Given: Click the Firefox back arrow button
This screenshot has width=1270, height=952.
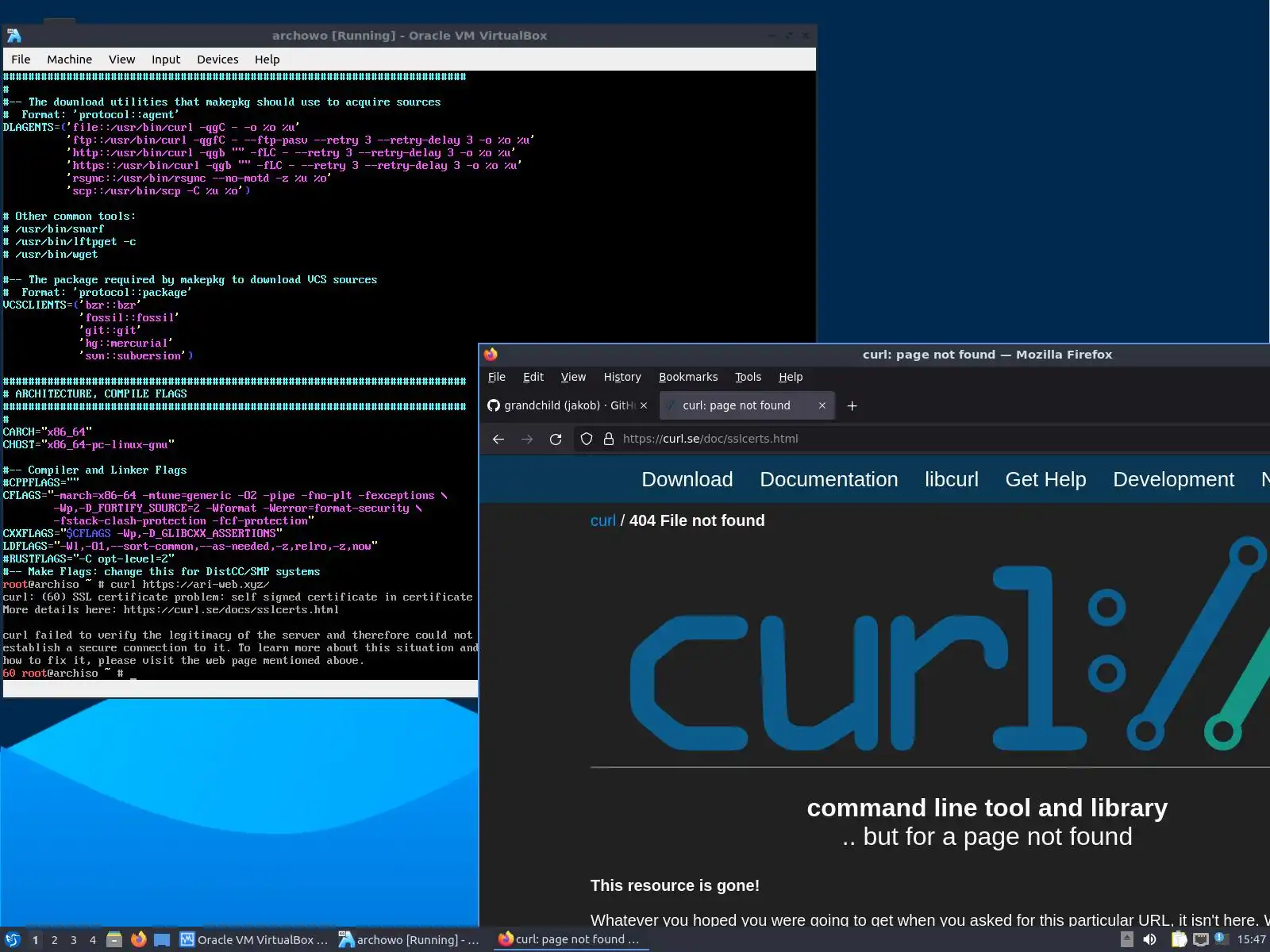Looking at the screenshot, I should [498, 439].
